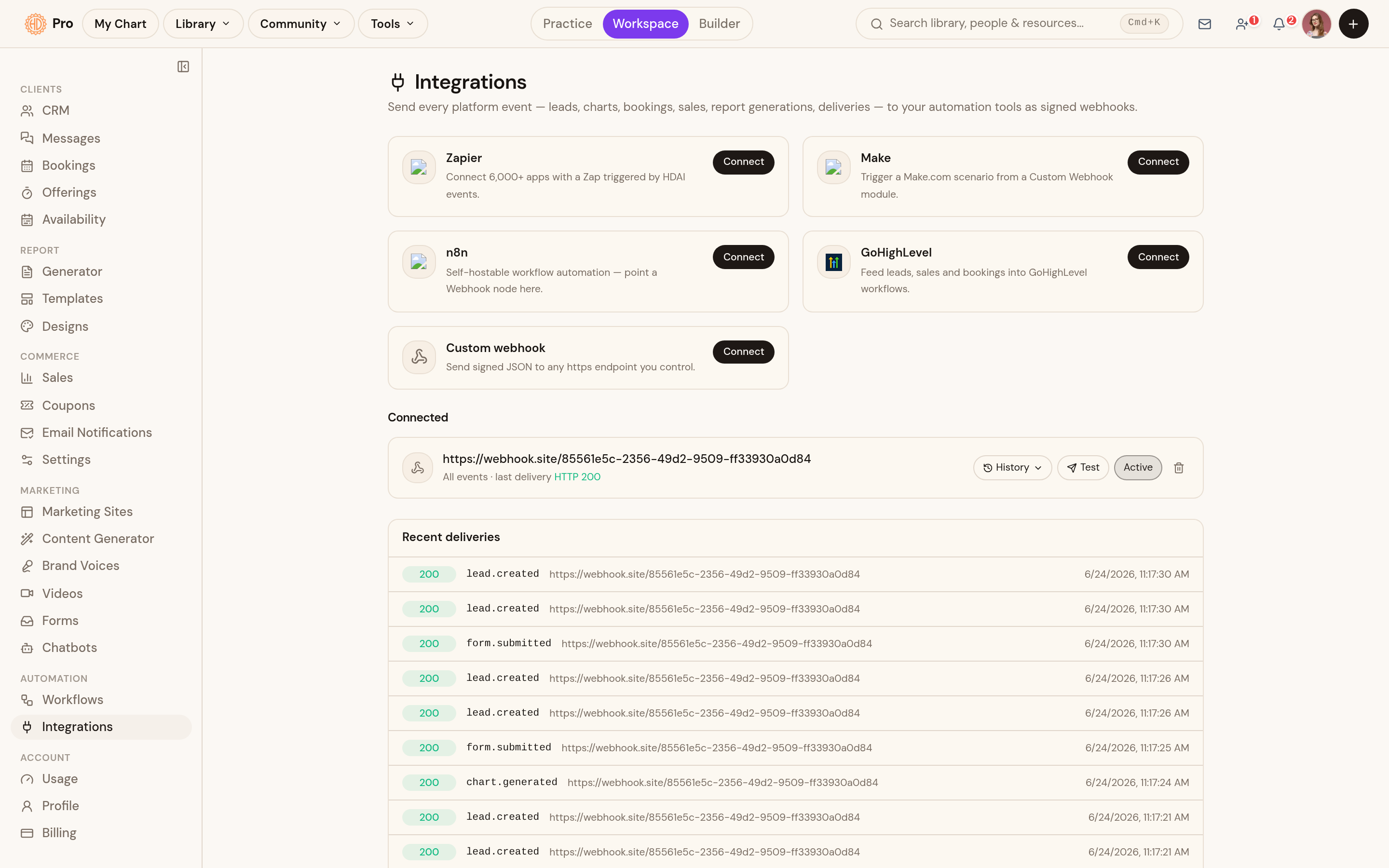
Task: Open Workflows in sidebar
Action: click(x=101, y=700)
